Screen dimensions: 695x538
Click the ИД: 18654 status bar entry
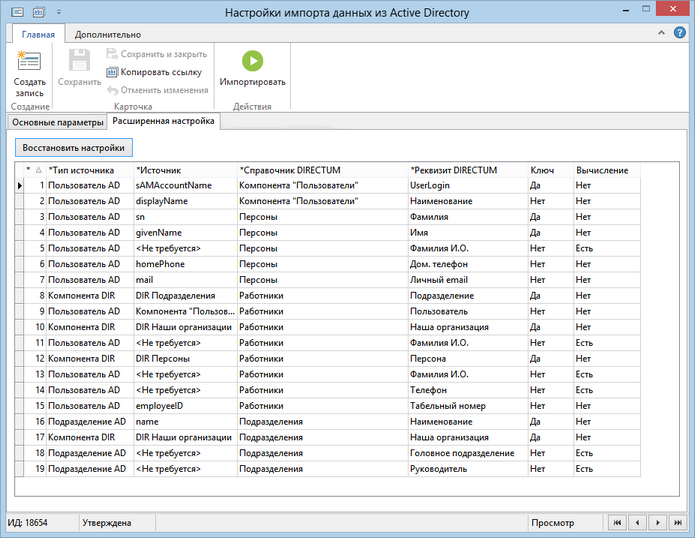point(27,523)
